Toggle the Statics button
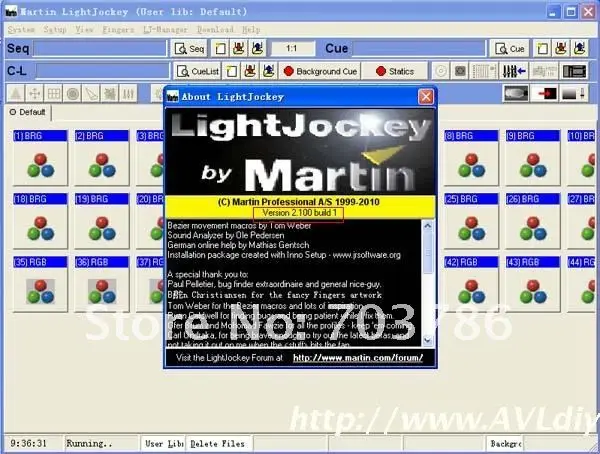Screen dimensions: 600x454 point(395,71)
